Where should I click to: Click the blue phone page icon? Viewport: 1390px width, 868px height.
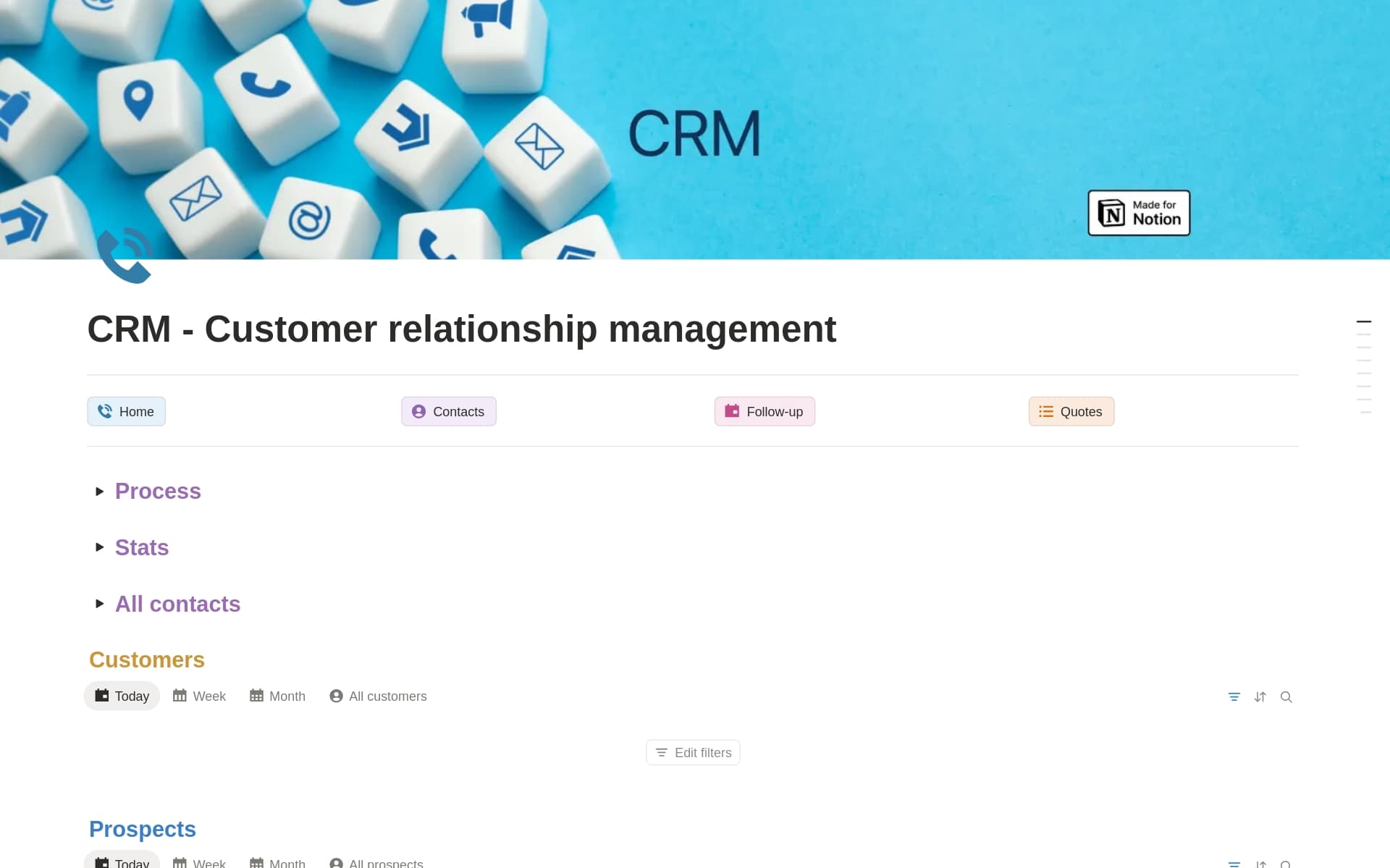click(x=124, y=256)
